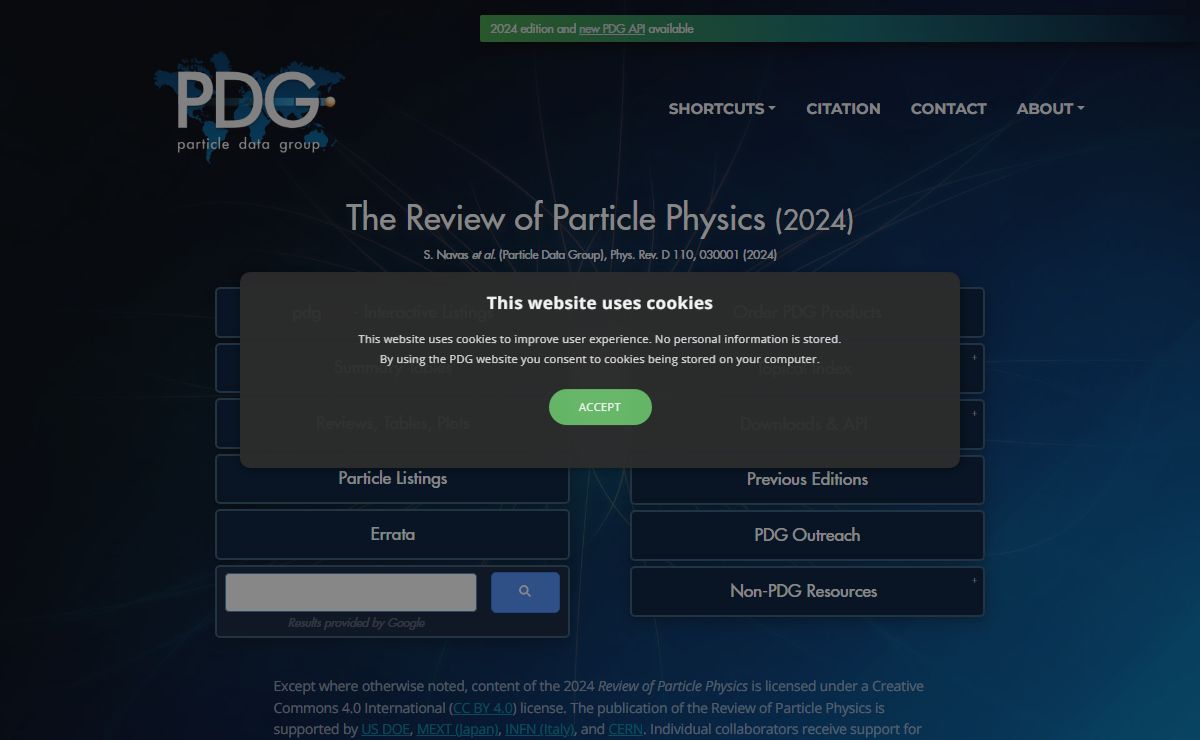Screen dimensions: 1200x740
Task: Click the S. Navas et al. citation line
Action: click(x=600, y=255)
